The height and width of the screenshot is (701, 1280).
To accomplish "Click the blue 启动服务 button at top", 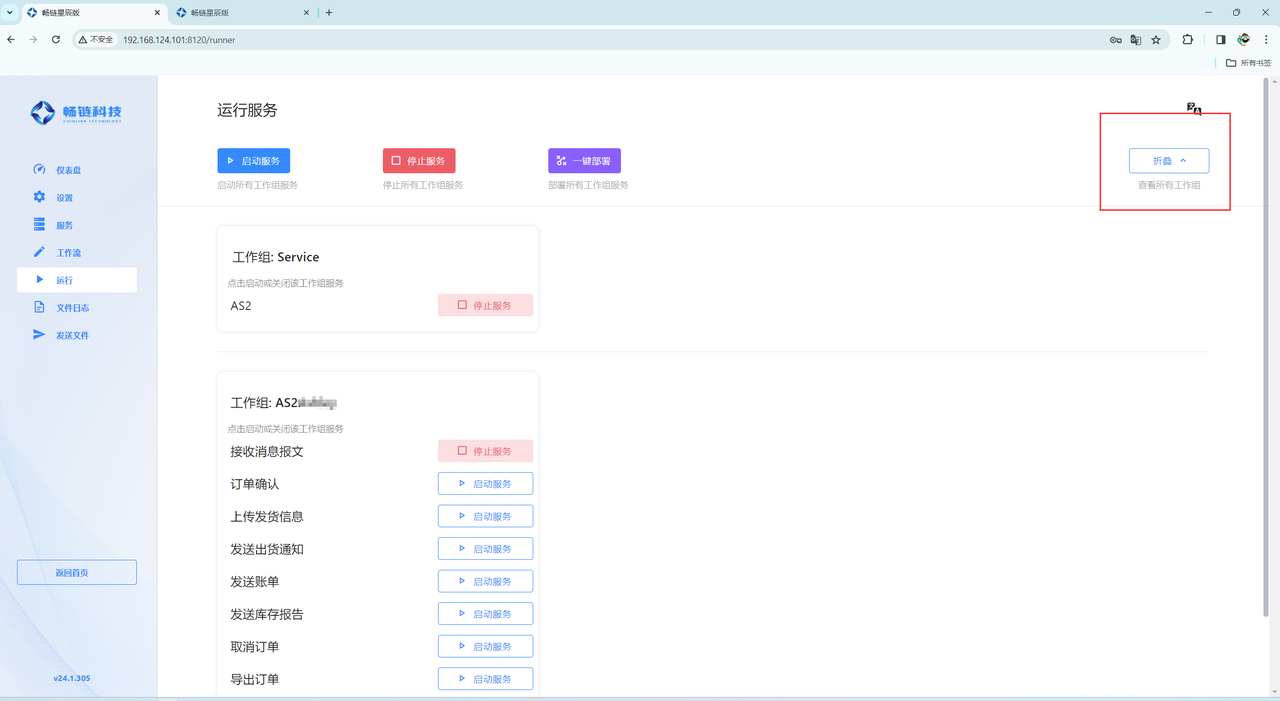I will pos(253,161).
